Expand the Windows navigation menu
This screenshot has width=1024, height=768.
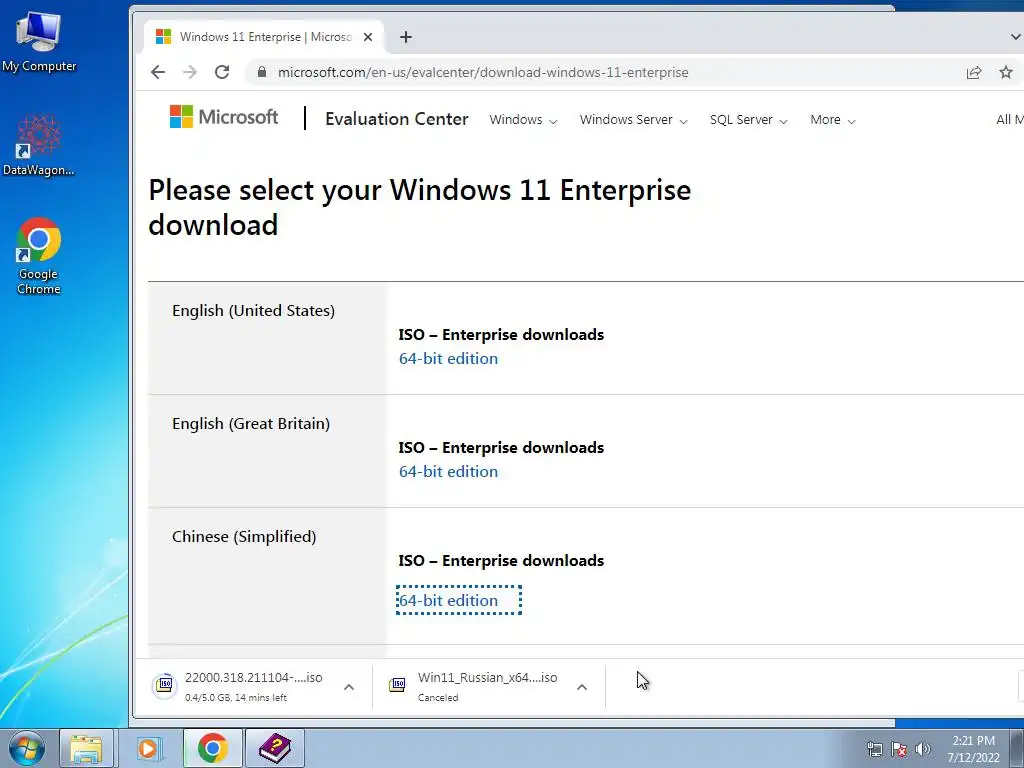pyautogui.click(x=523, y=120)
